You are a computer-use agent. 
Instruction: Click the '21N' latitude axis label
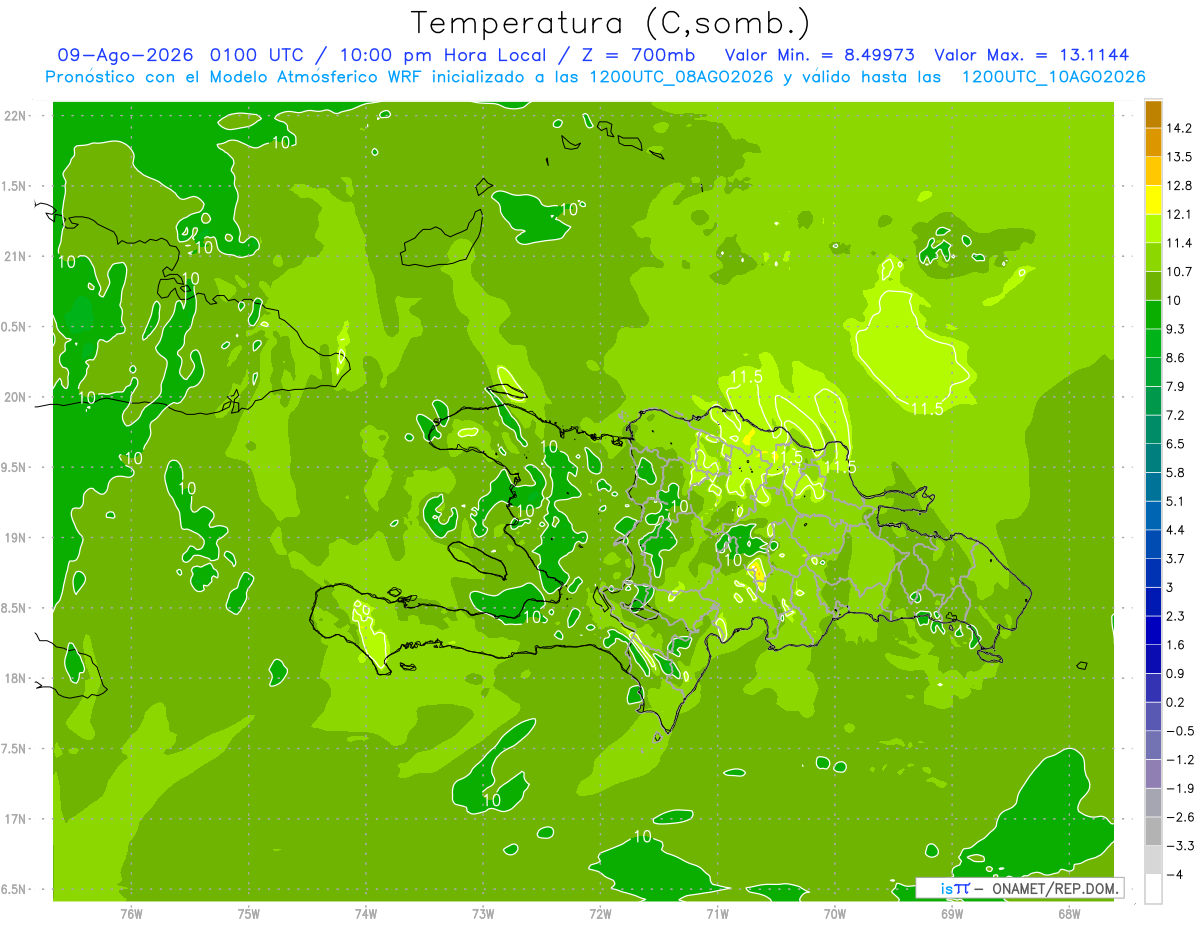point(16,256)
